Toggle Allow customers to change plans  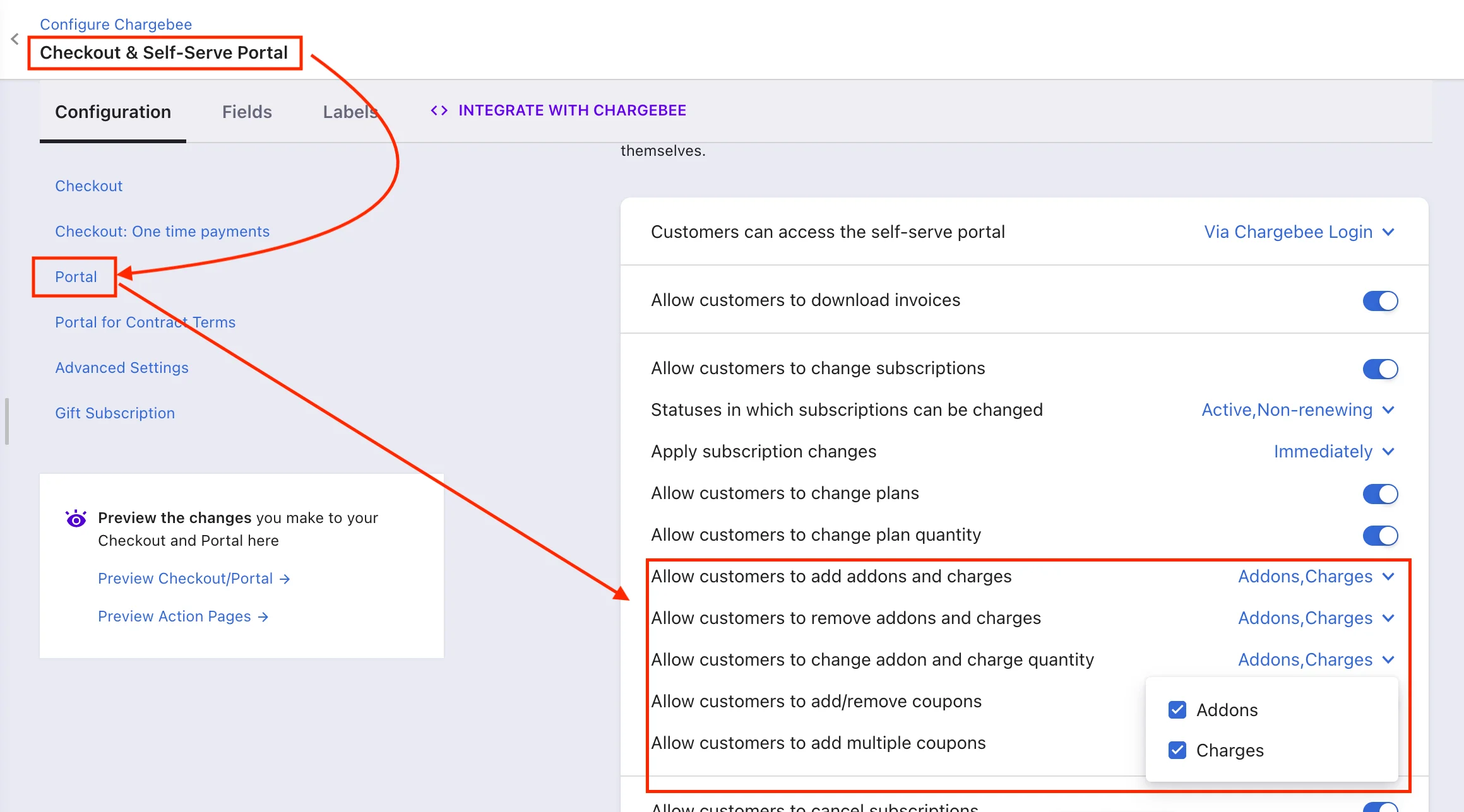[x=1380, y=494]
